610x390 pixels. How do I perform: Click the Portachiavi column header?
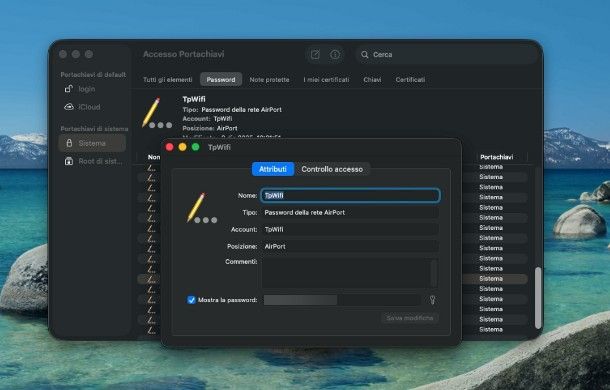click(496, 157)
